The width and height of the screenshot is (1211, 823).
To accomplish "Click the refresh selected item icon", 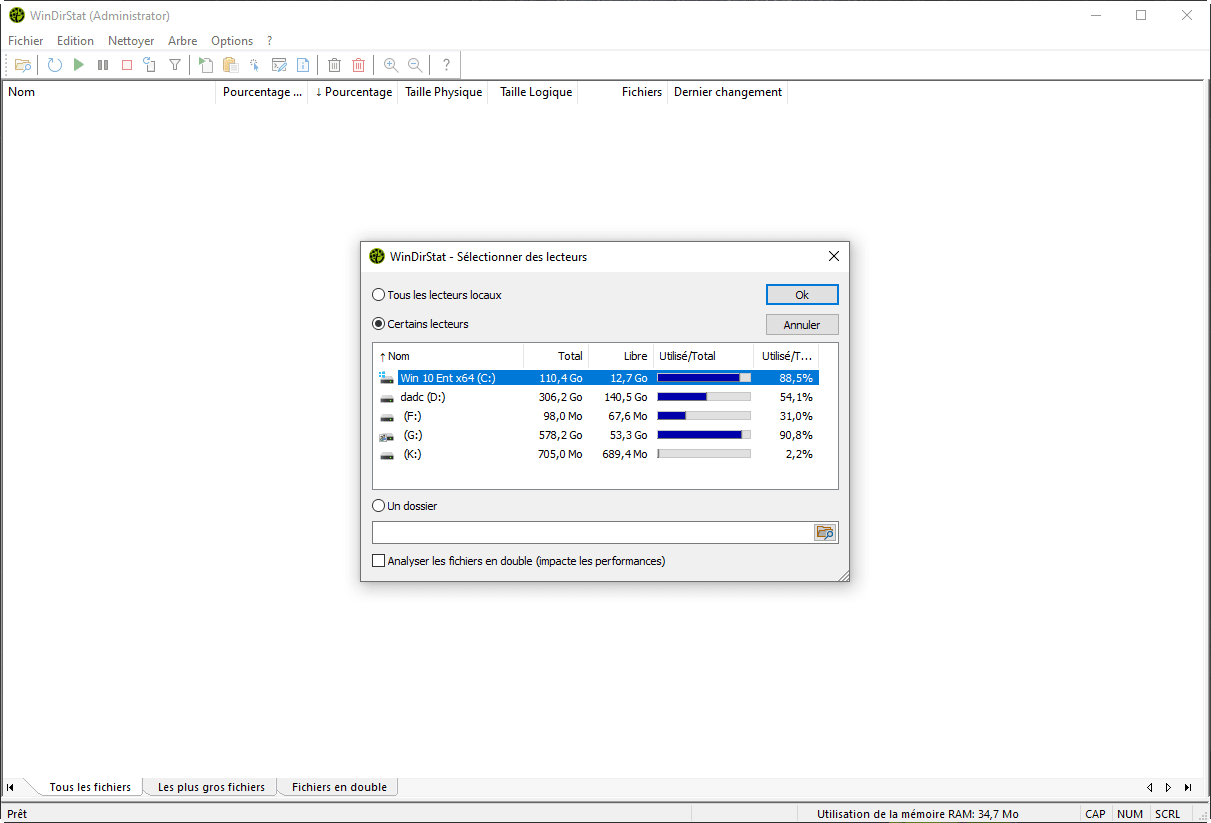I will point(150,65).
